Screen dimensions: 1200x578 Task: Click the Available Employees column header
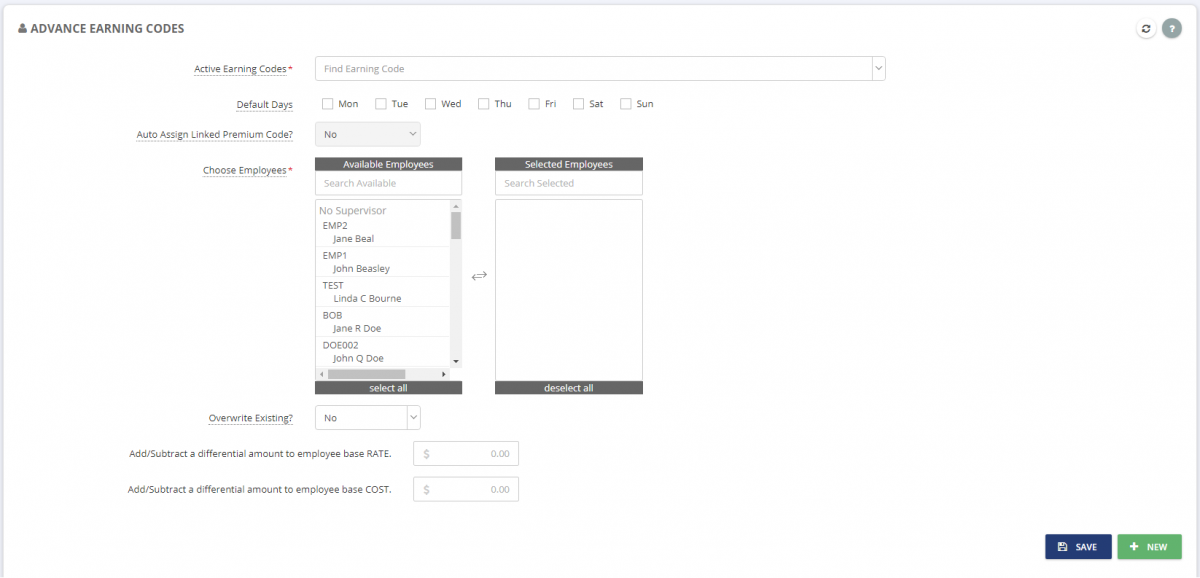pos(389,164)
